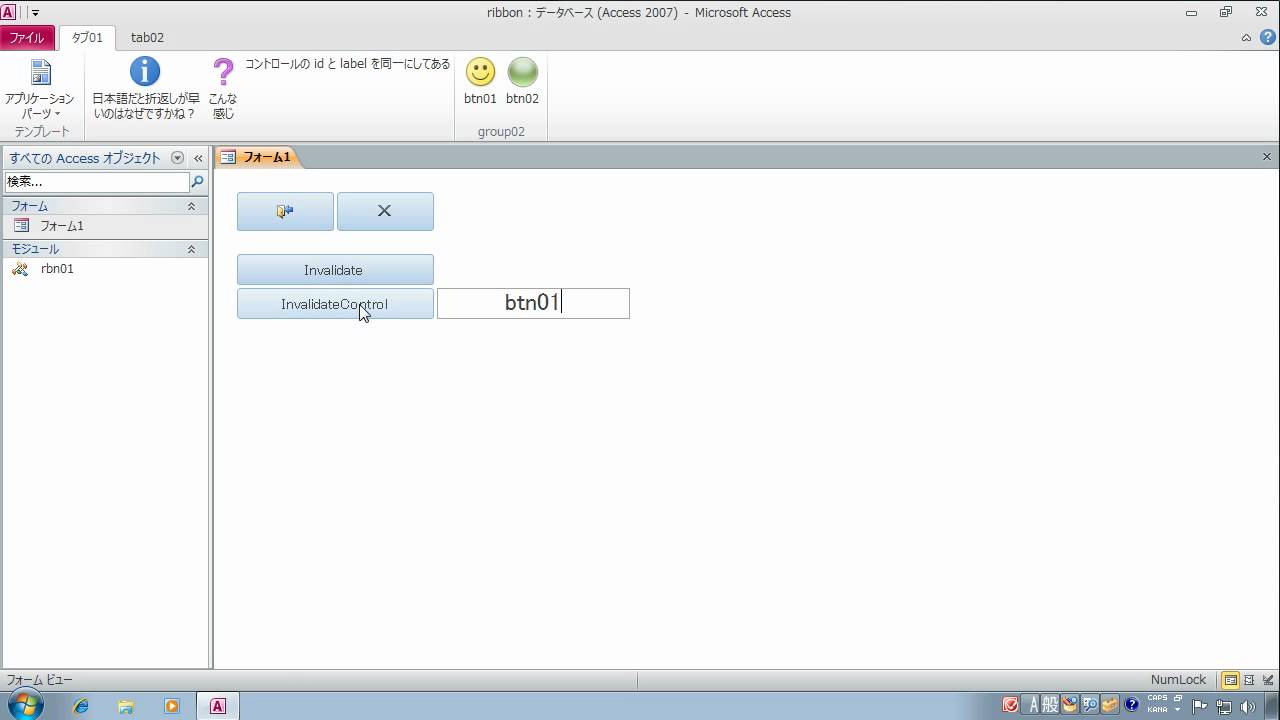Click the navigation pane search box

pyautogui.click(x=97, y=182)
